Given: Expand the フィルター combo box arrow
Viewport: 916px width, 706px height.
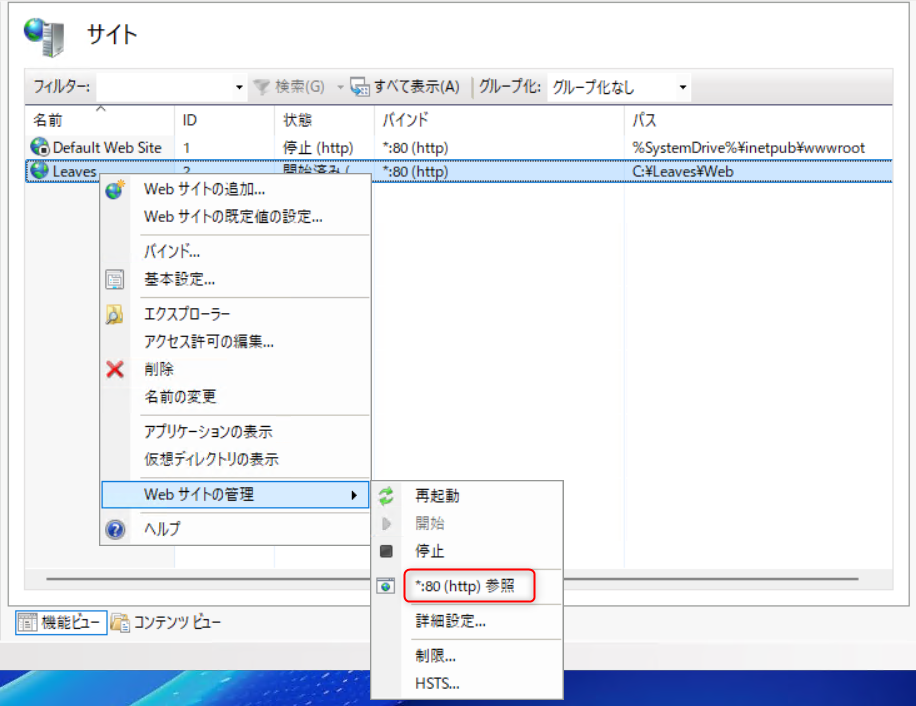Looking at the screenshot, I should tap(239, 88).
